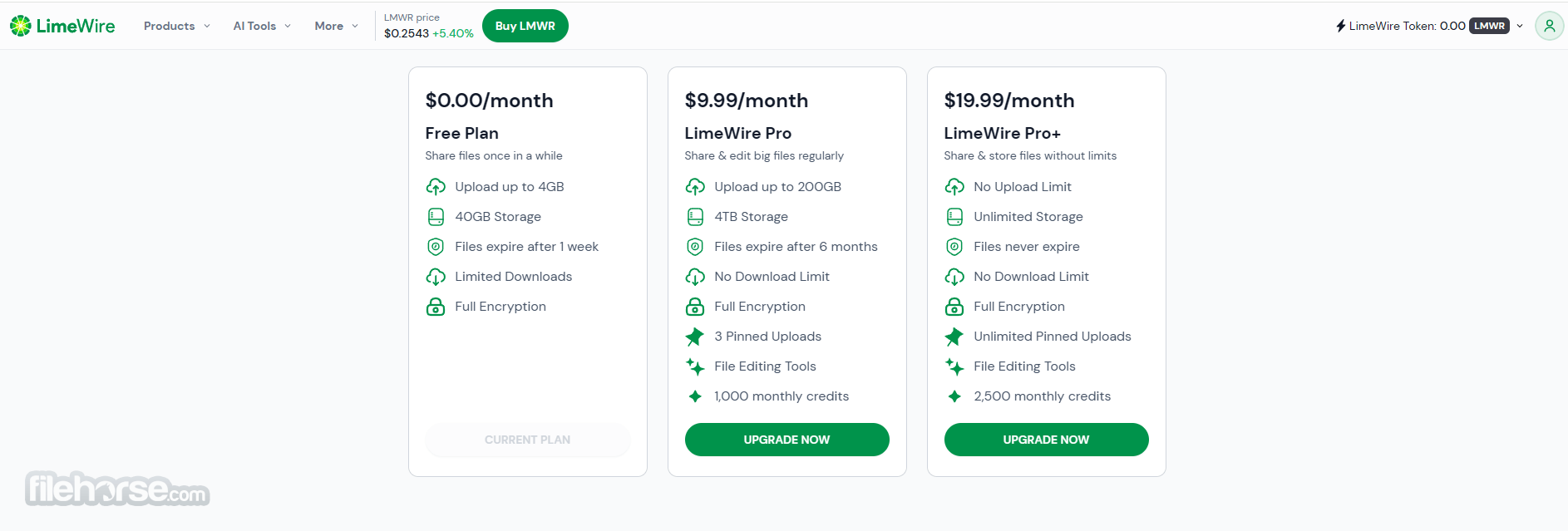Click the Pro+ Files never expire shield icon
This screenshot has height=531, width=1568.
(954, 247)
